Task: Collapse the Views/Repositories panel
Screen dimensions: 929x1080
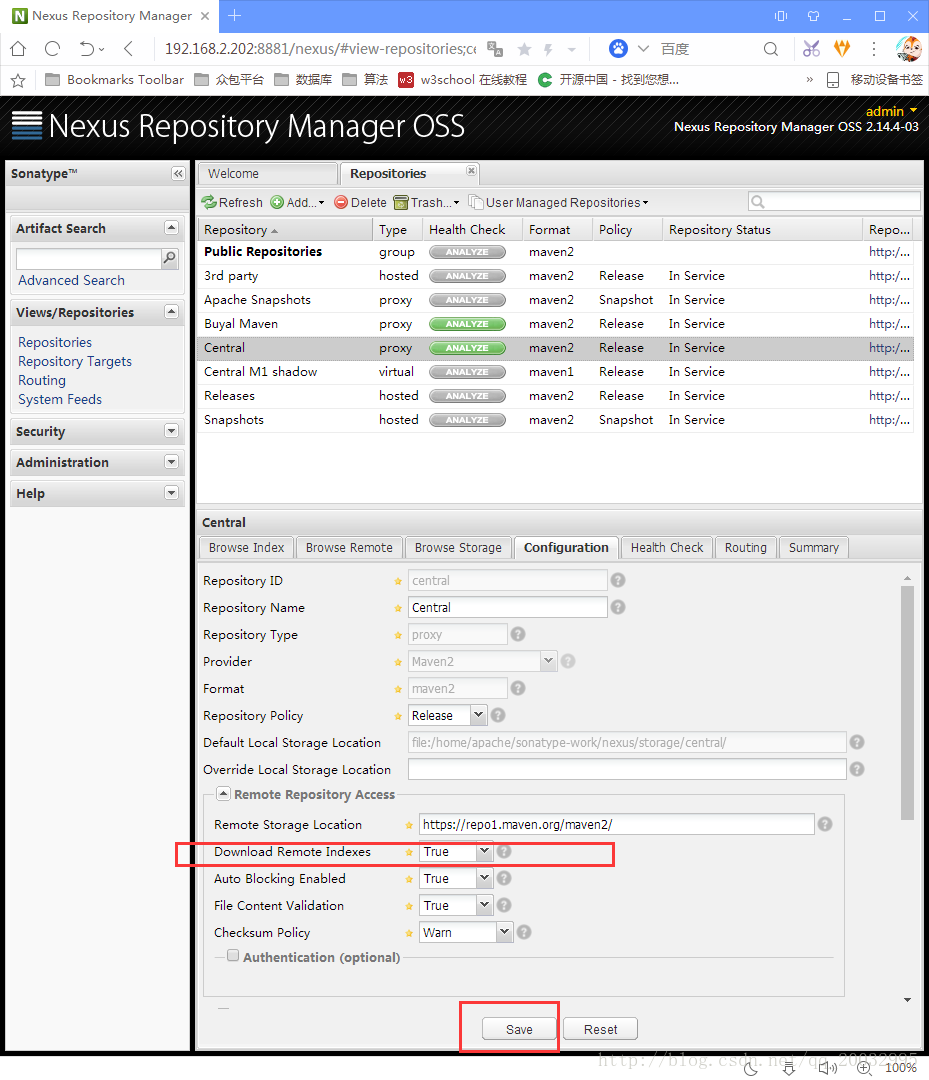Action: click(171, 312)
